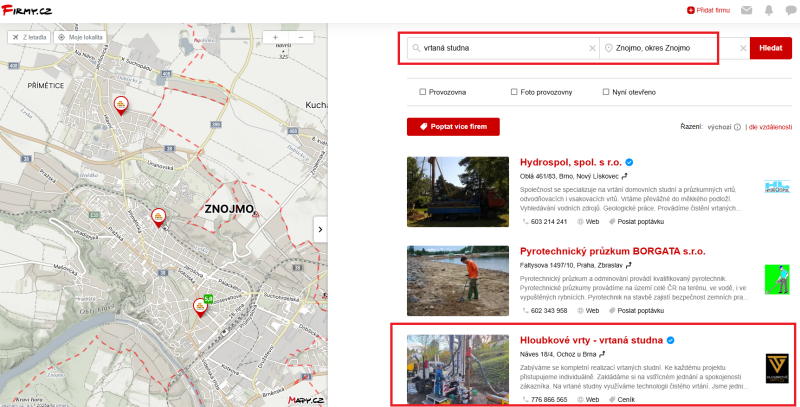
Task: Click the Moje lokalita button
Action: point(80,37)
